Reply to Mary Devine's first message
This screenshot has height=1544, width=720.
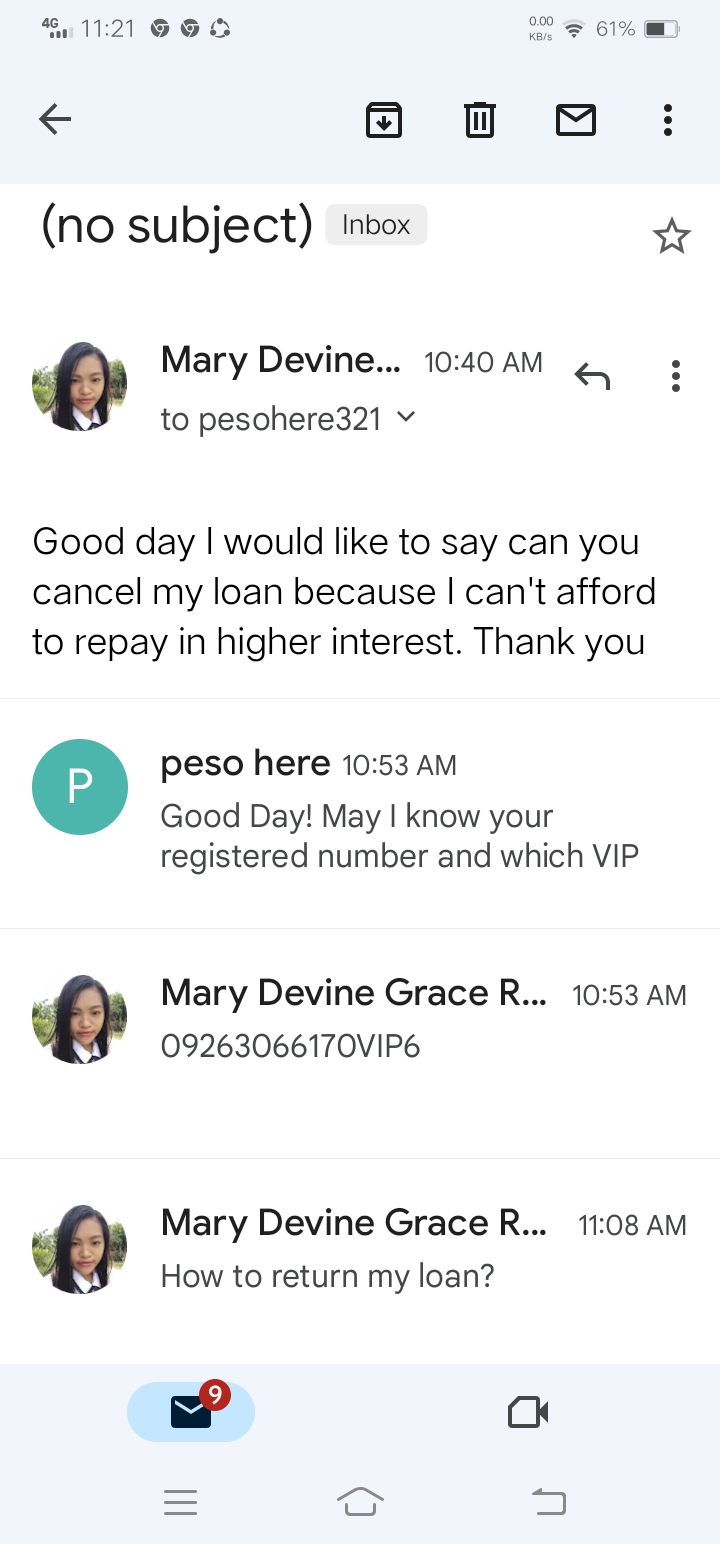(x=592, y=376)
